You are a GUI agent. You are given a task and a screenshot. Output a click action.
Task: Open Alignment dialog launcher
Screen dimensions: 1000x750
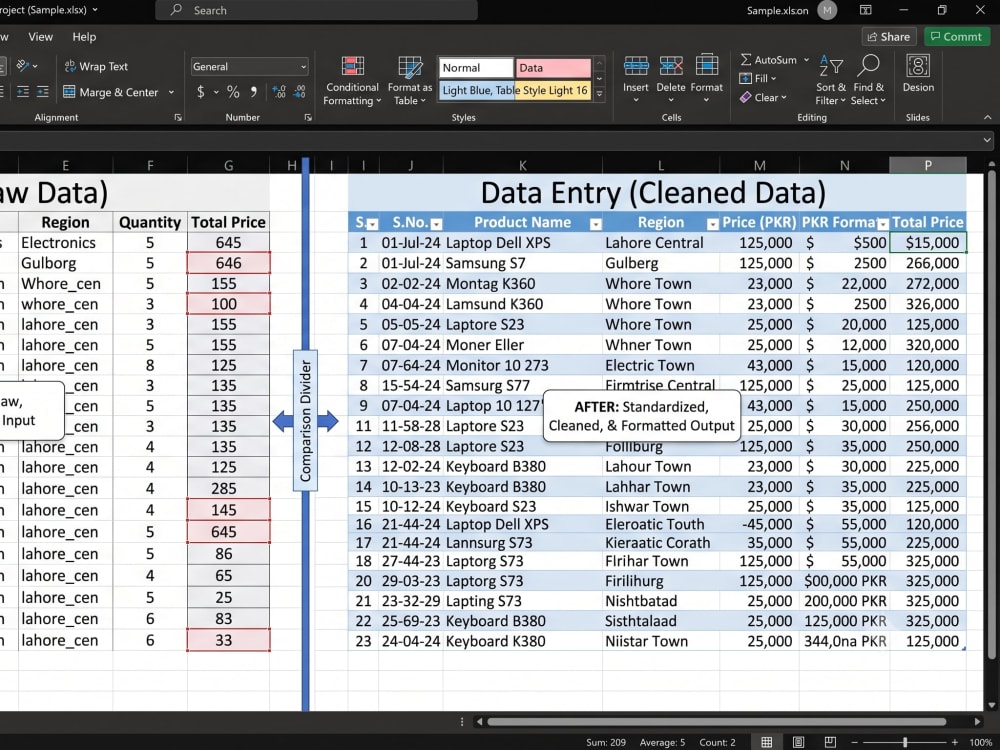pyautogui.click(x=178, y=117)
